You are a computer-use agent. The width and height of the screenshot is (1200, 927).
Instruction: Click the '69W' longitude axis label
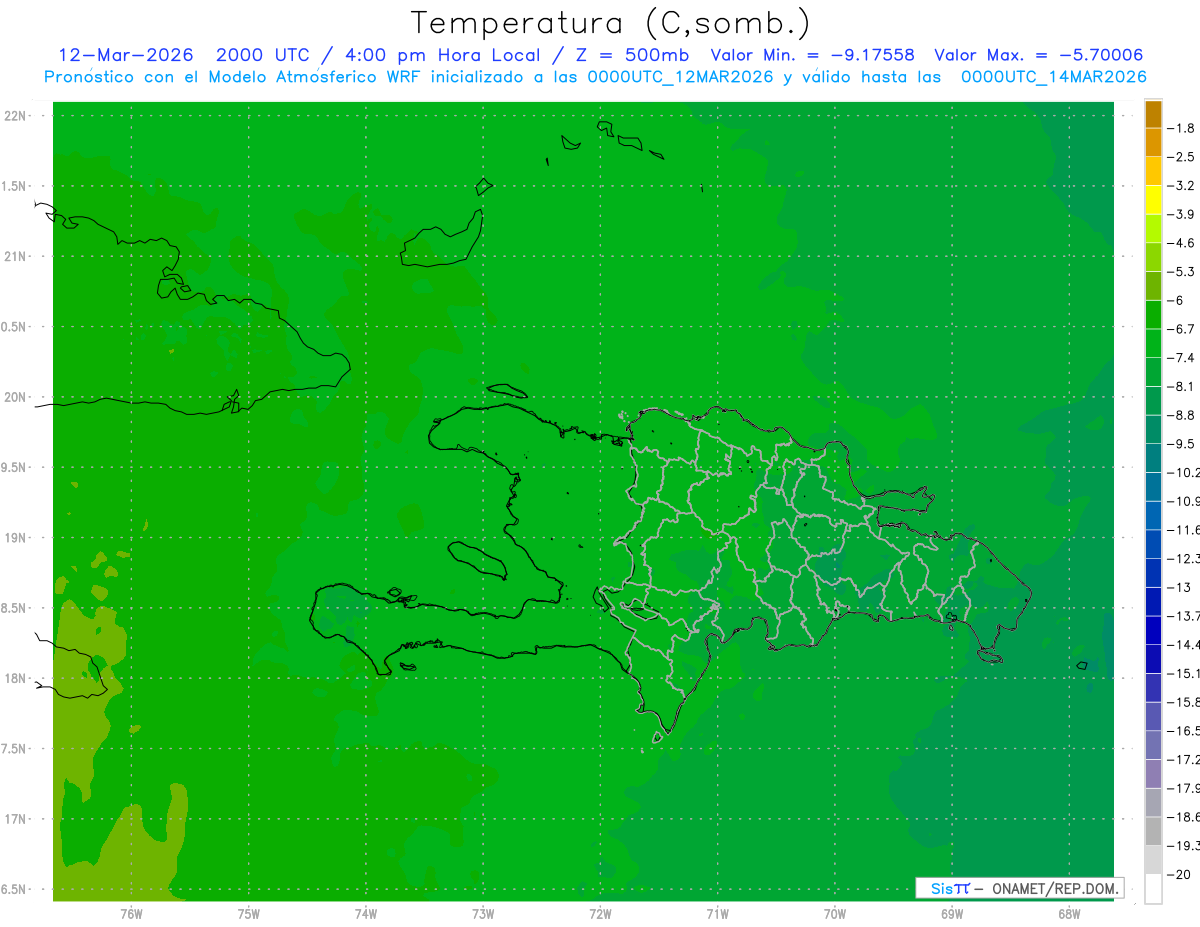[x=952, y=914]
